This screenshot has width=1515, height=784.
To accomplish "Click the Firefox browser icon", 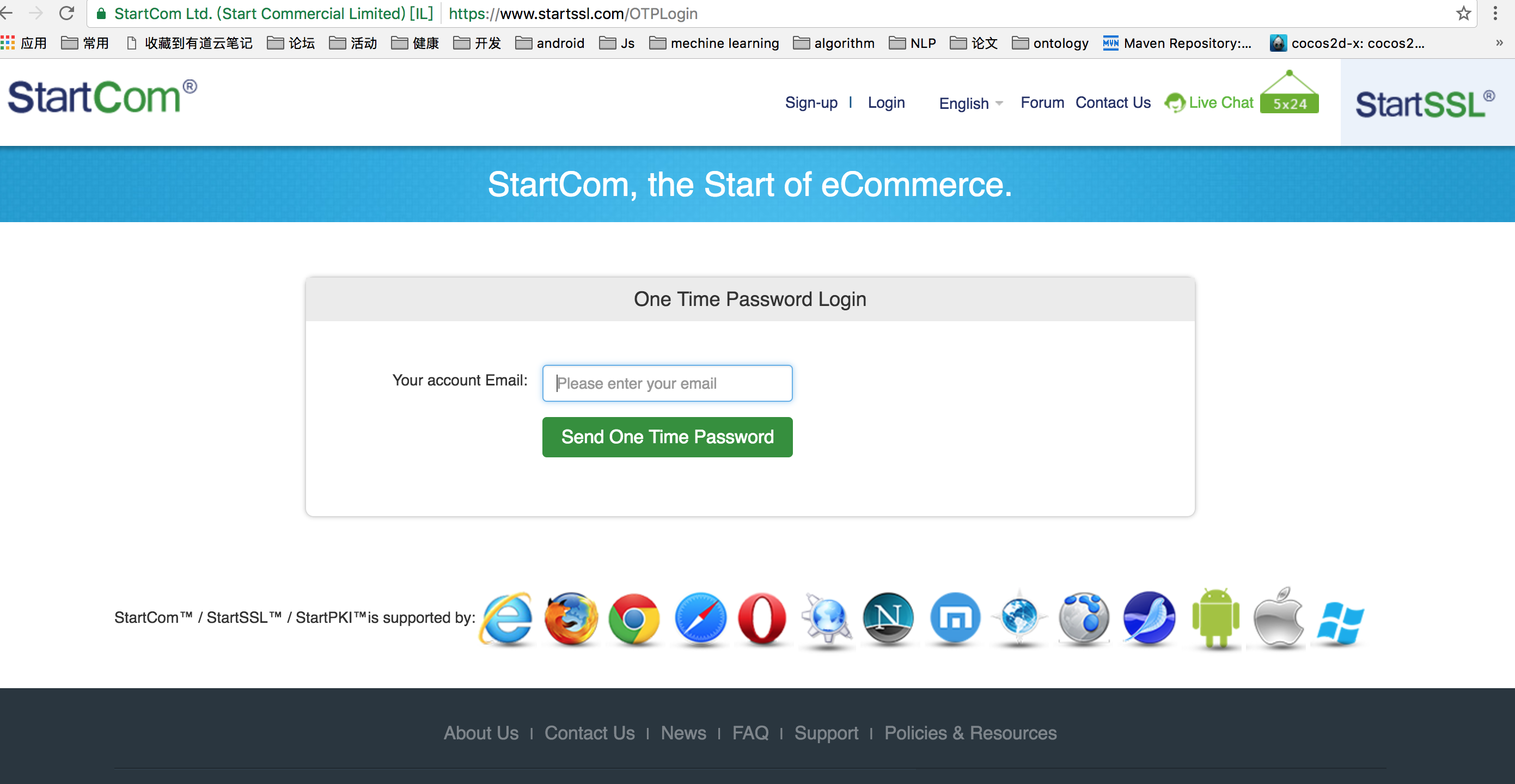I will coord(571,618).
